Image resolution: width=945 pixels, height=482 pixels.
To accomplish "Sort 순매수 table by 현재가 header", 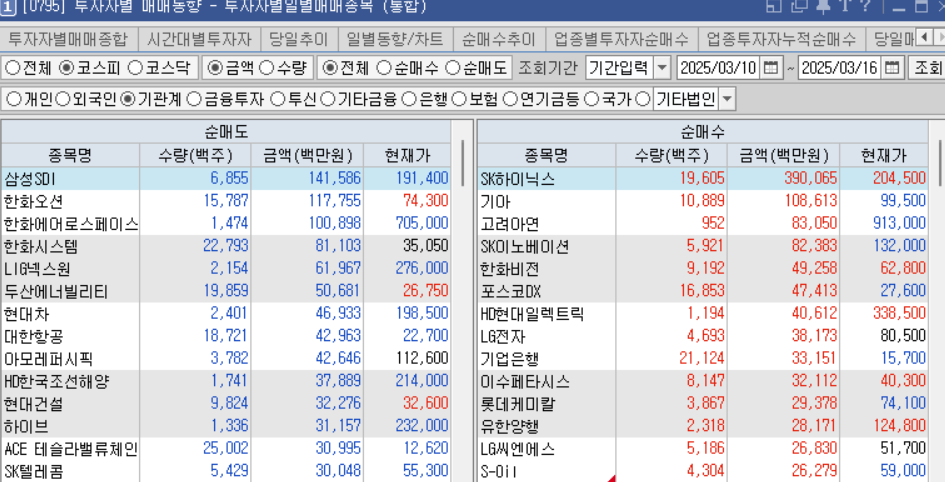I will [884, 156].
